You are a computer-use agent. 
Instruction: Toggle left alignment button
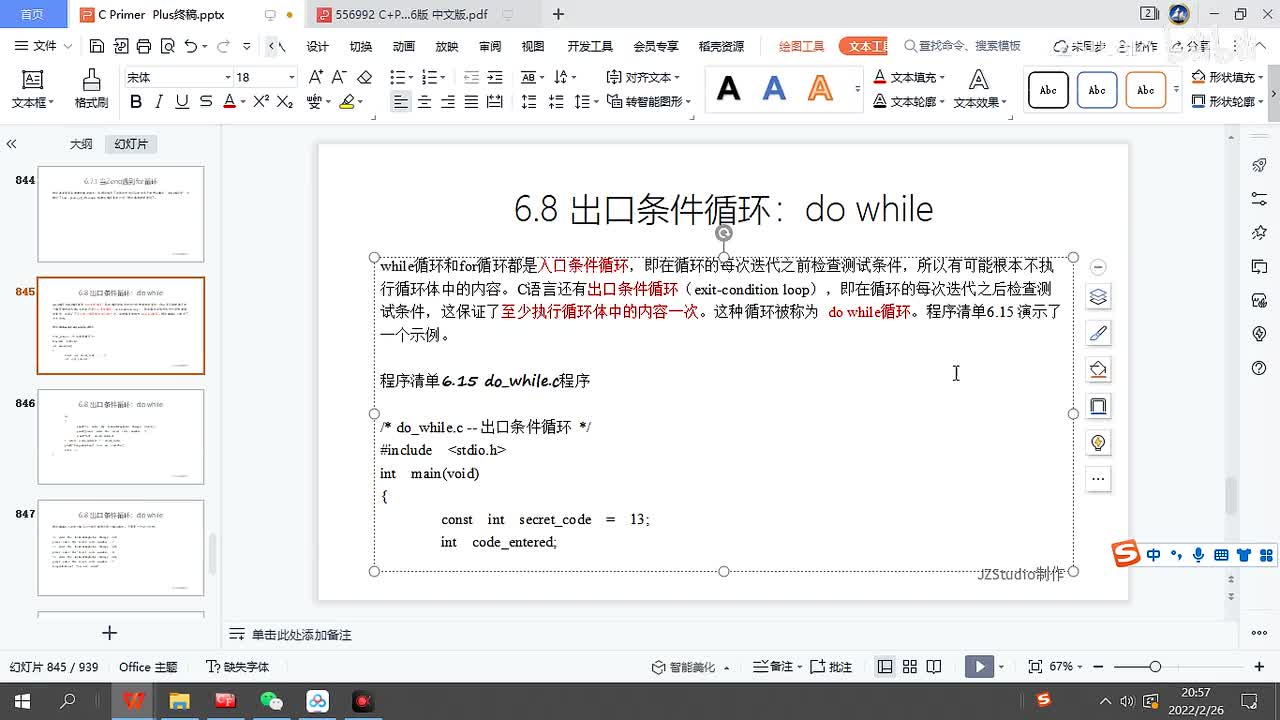[x=400, y=101]
